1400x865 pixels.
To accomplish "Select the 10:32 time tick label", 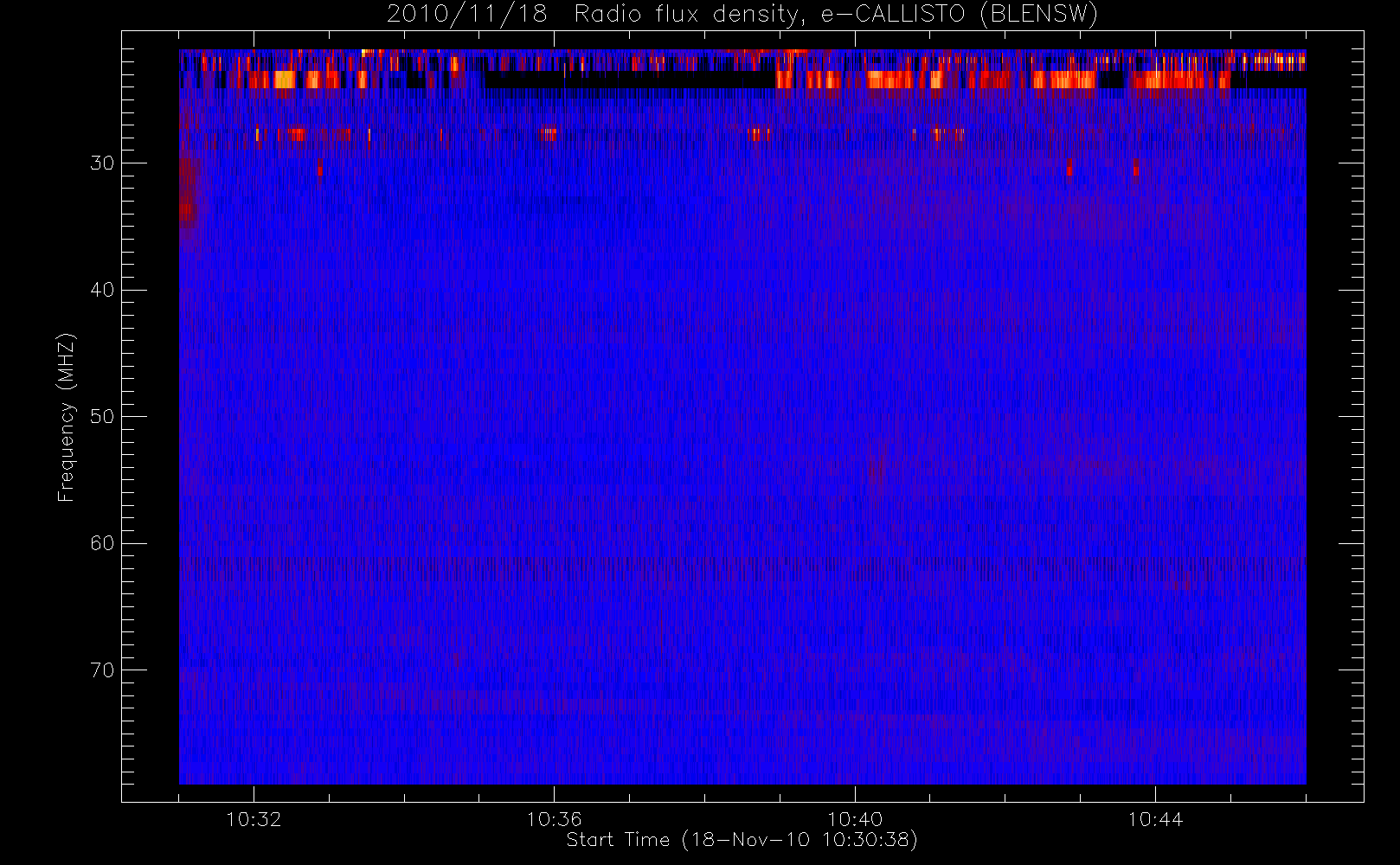I will coord(254,820).
